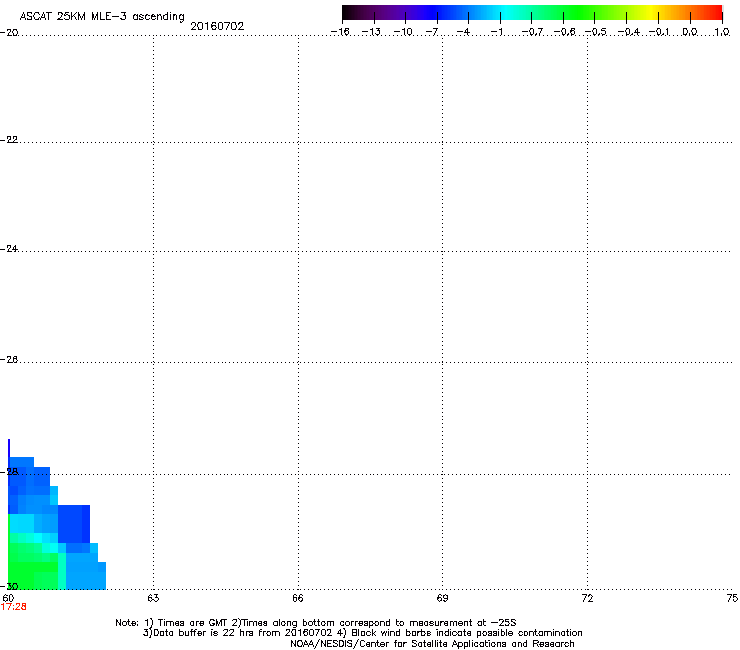Viewport: 740px width, 650px height.
Task: Click the dark blue data block near longitude 61.5
Action: 74,524
